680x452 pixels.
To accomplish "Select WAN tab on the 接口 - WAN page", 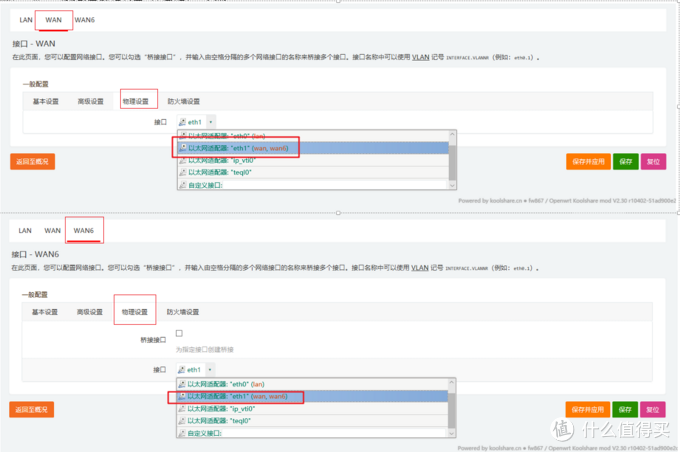I will [x=53, y=20].
